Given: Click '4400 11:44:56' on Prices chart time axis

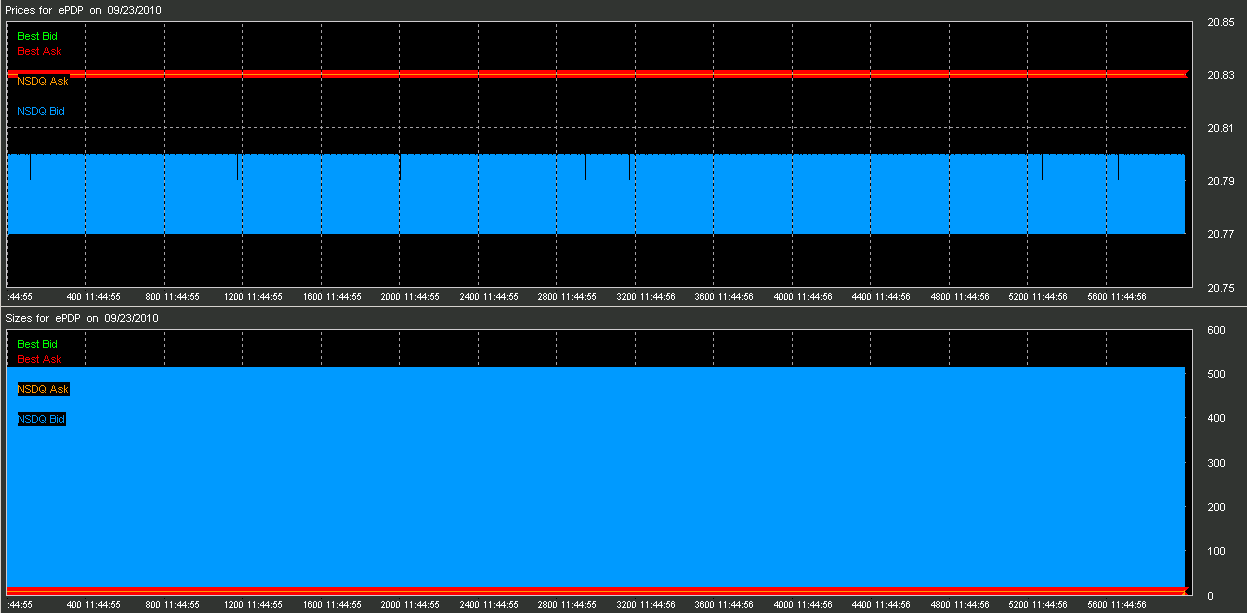Looking at the screenshot, I should (881, 297).
